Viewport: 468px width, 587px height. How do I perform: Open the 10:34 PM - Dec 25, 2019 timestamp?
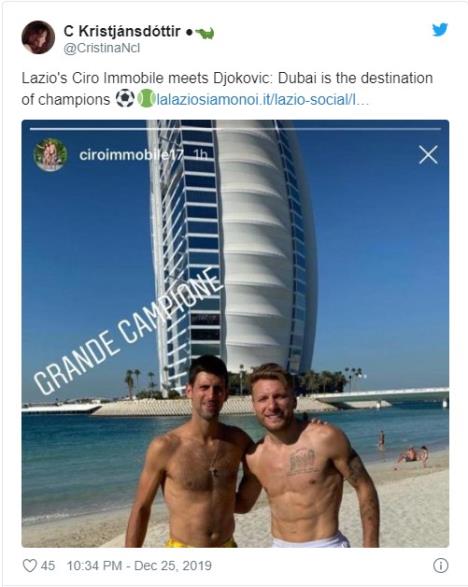click(139, 565)
